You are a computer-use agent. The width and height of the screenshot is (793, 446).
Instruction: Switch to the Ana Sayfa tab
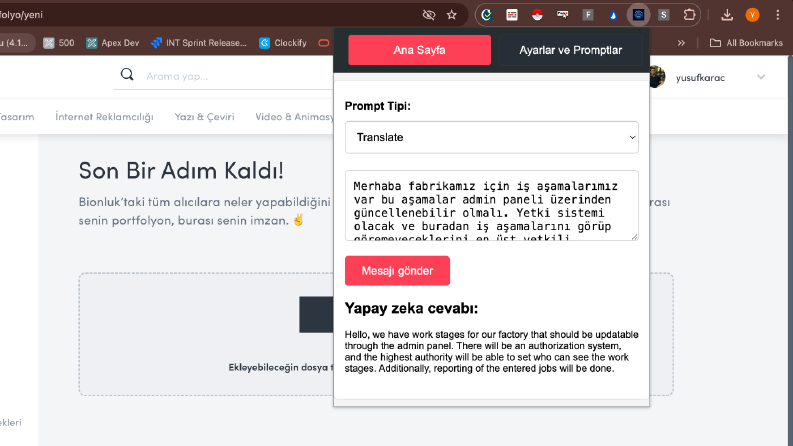419,50
